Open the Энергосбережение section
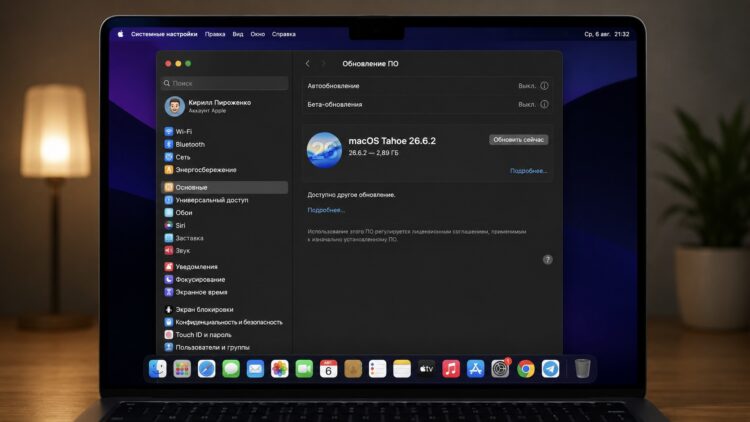This screenshot has height=422, width=750. click(225, 170)
